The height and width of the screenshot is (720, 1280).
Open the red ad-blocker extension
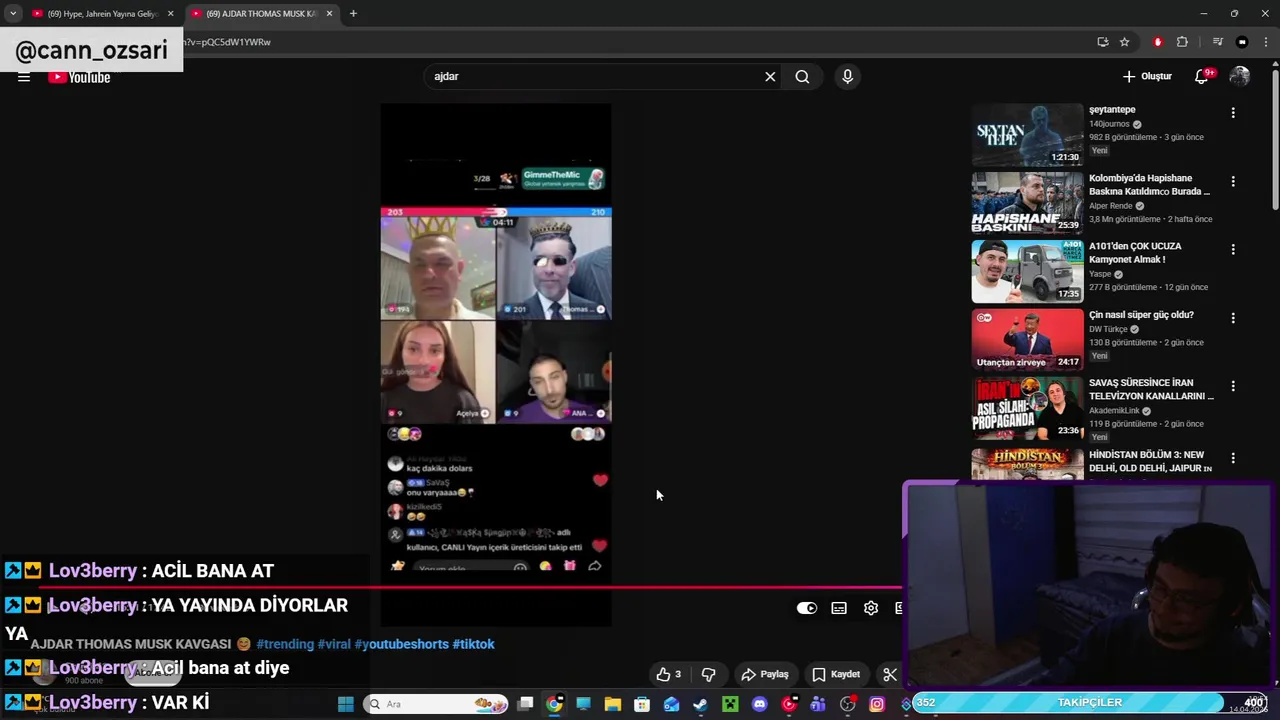click(x=1158, y=42)
